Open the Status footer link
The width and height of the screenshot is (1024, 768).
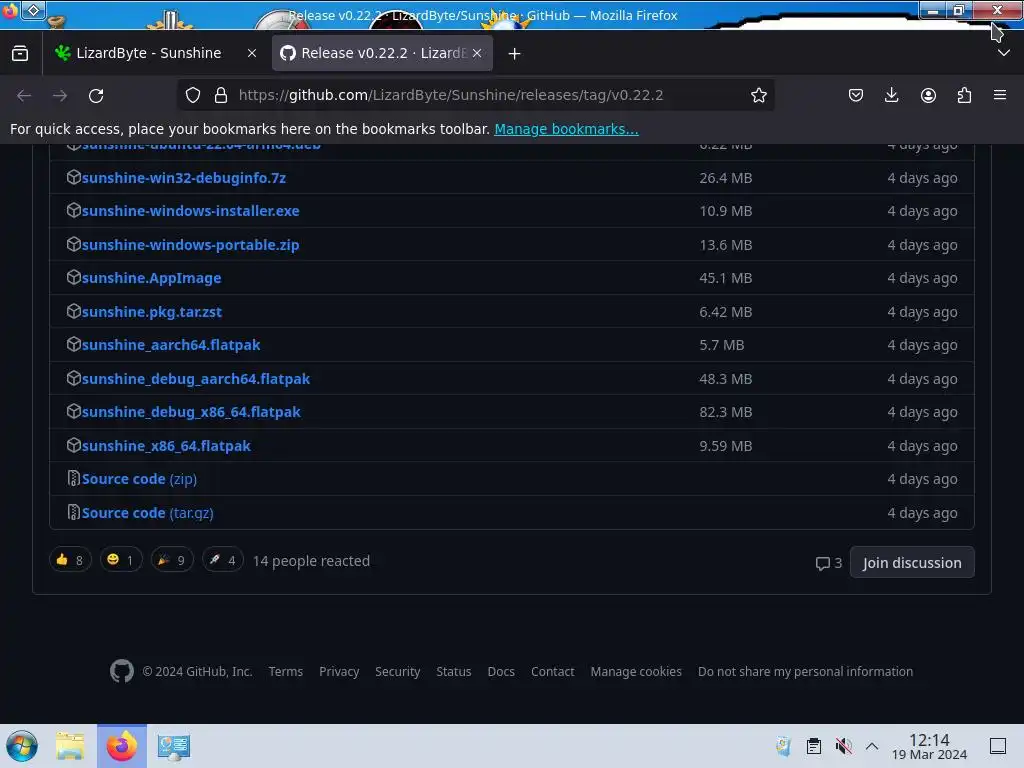click(454, 671)
